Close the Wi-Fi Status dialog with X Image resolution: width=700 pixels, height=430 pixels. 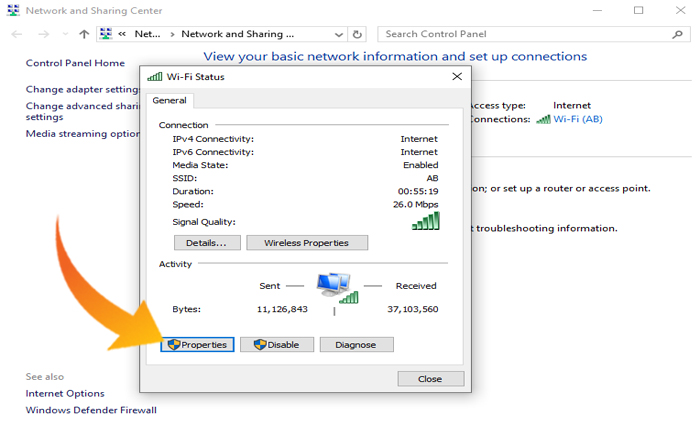[457, 76]
